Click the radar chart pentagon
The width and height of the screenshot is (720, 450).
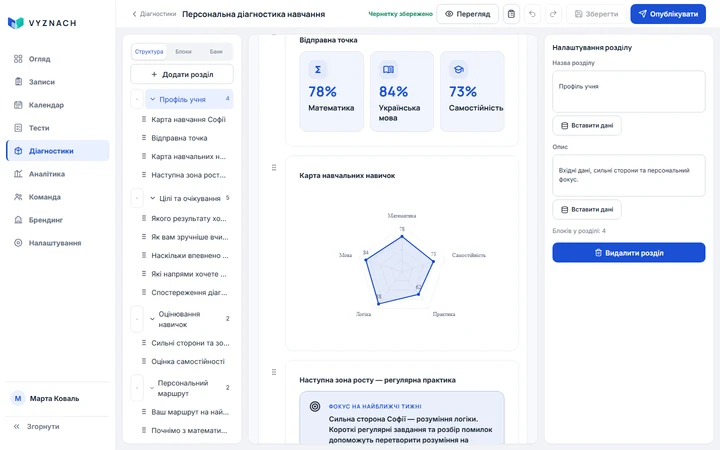(x=399, y=271)
